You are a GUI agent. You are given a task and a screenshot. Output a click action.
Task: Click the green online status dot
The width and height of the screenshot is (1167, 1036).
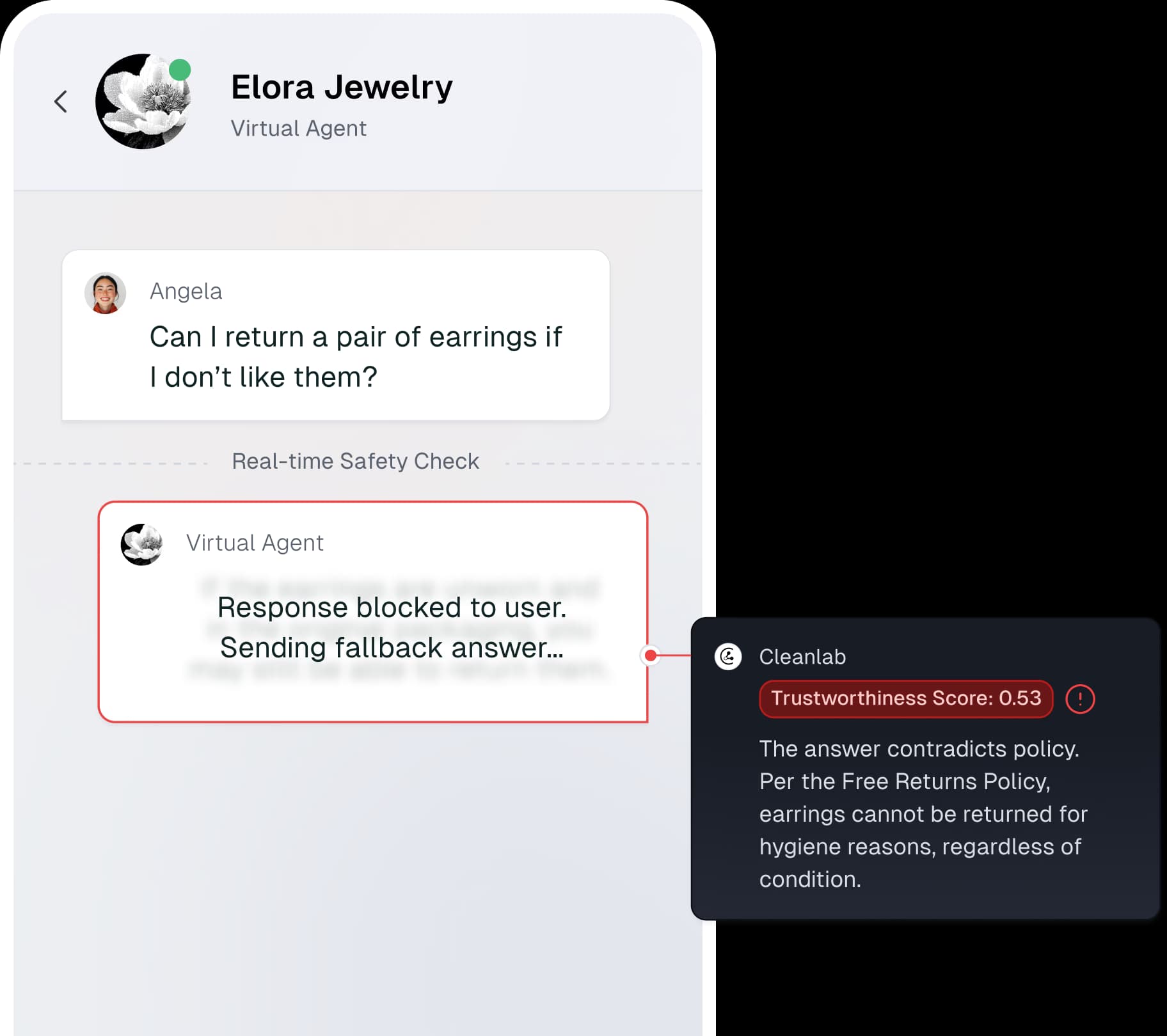click(x=180, y=70)
